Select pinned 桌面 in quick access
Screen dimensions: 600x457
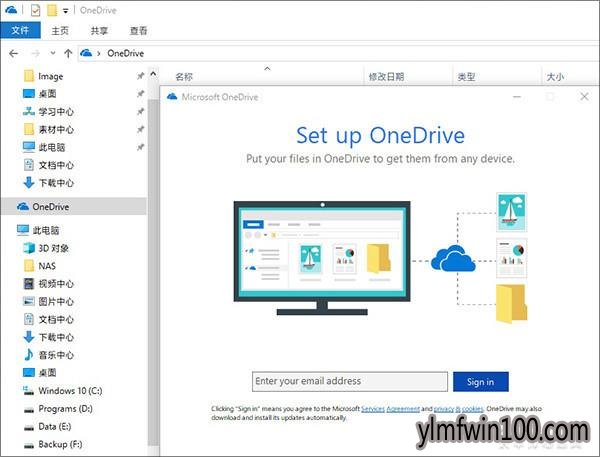click(x=39, y=94)
